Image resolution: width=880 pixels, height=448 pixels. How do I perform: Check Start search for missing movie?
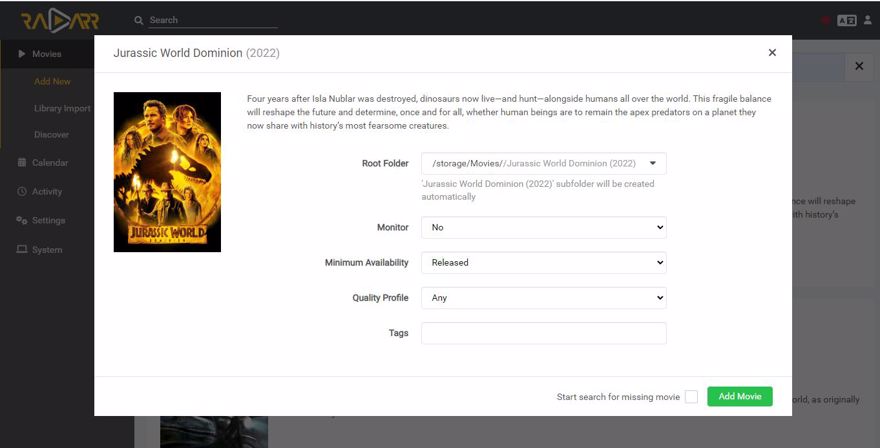tap(691, 397)
